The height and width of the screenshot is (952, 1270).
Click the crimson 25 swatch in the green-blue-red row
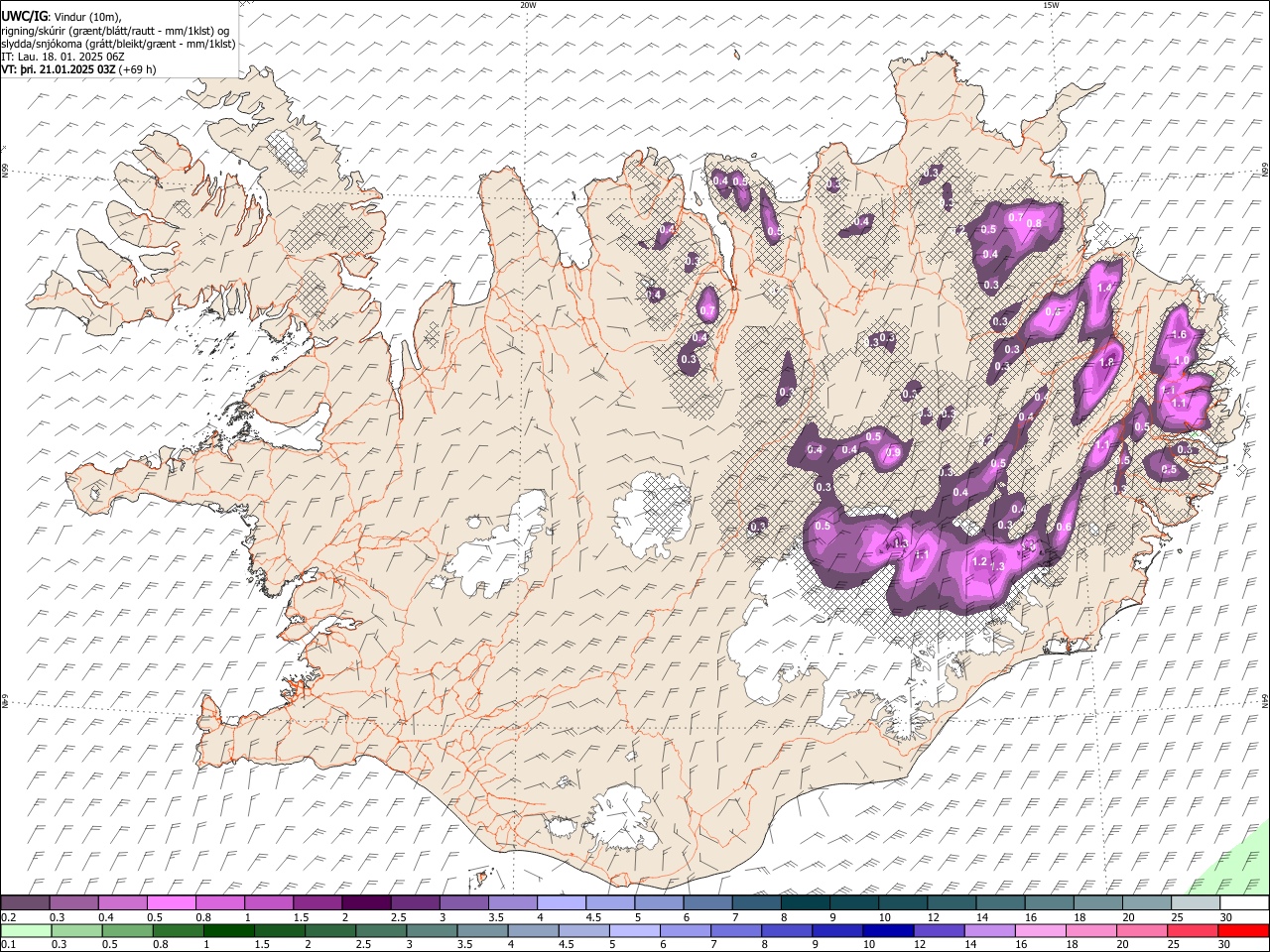(x=1193, y=930)
